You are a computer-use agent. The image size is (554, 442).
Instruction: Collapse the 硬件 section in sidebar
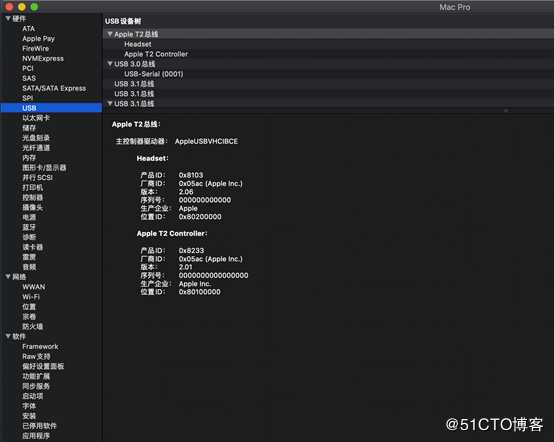tap(8, 18)
